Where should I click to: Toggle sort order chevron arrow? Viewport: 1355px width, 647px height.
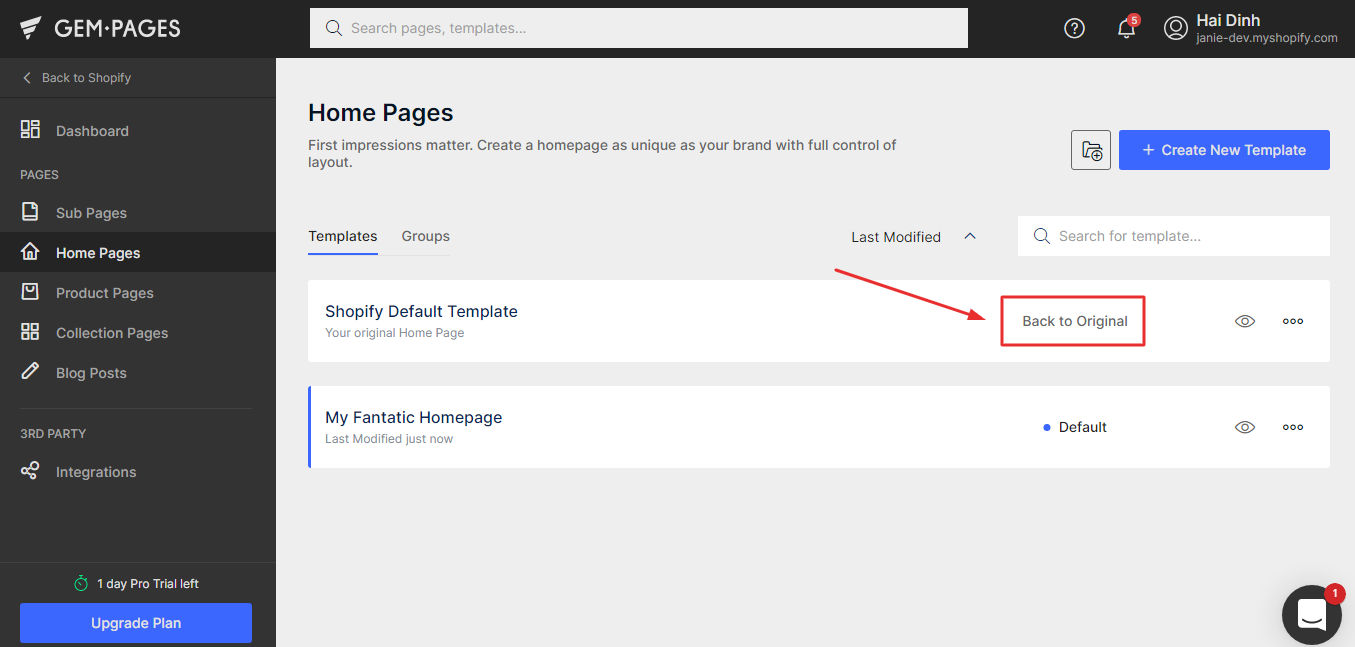pos(969,236)
